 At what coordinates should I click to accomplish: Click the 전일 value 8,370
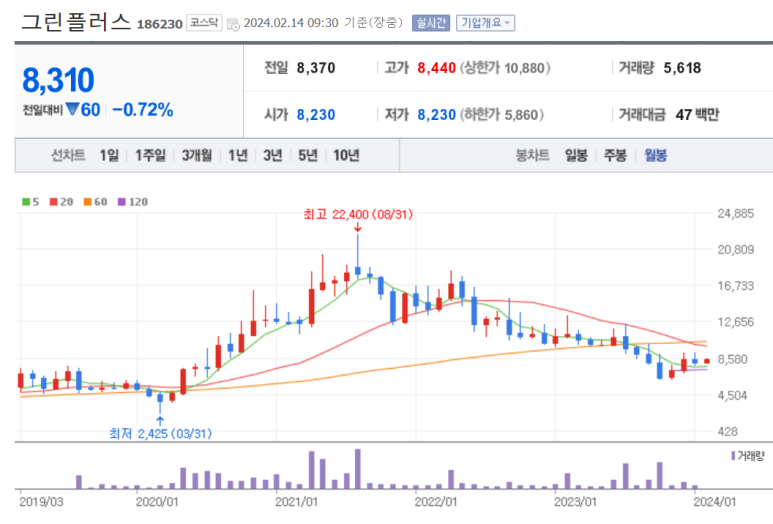(x=316, y=68)
